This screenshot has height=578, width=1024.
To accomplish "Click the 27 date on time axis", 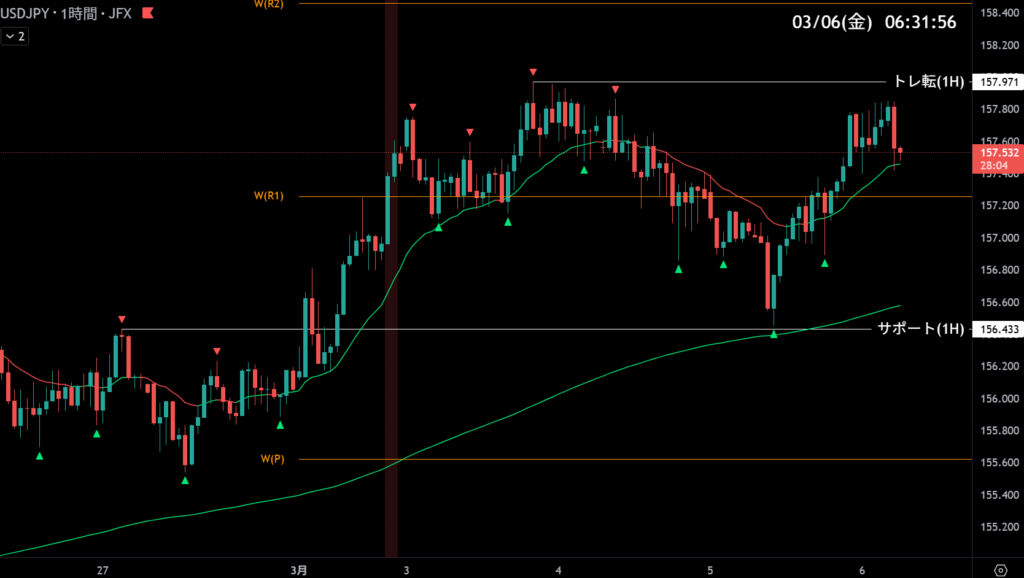I will tap(103, 569).
